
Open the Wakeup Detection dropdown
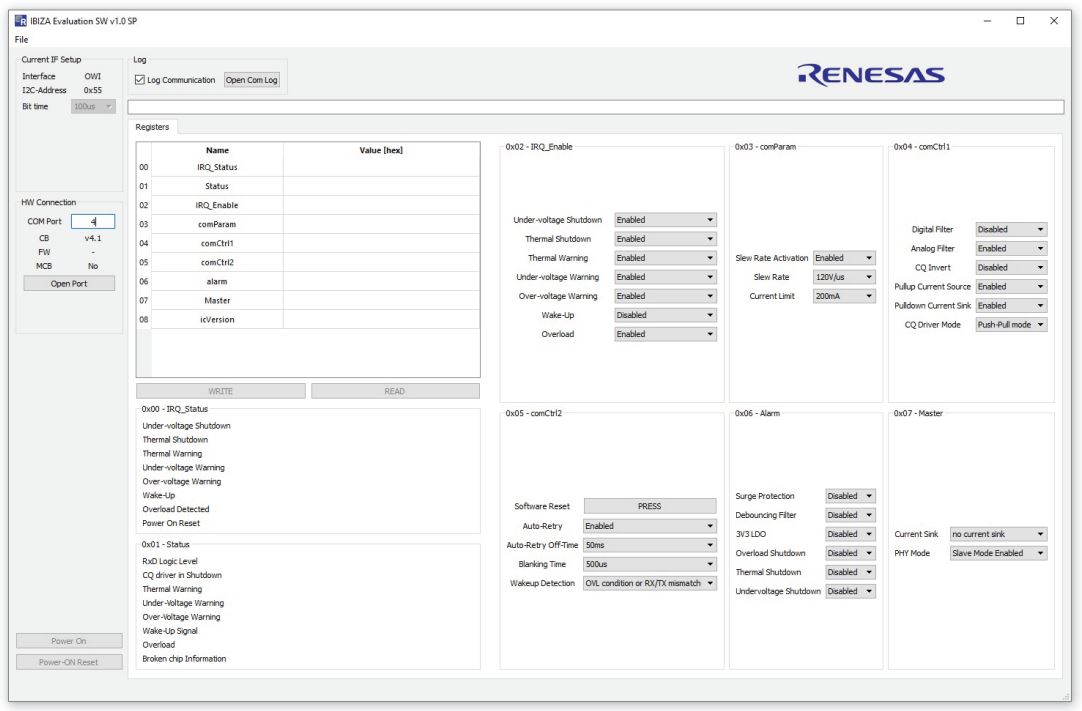[x=649, y=583]
